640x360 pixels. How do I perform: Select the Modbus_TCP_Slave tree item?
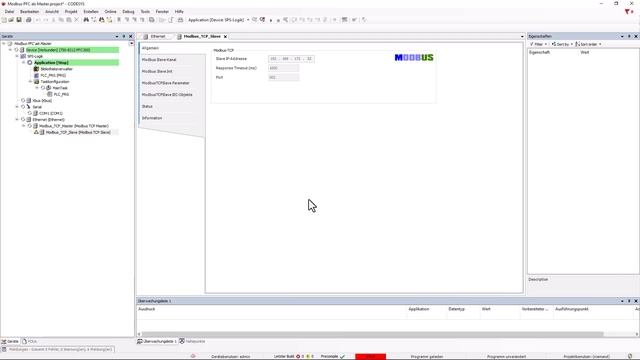(78, 132)
